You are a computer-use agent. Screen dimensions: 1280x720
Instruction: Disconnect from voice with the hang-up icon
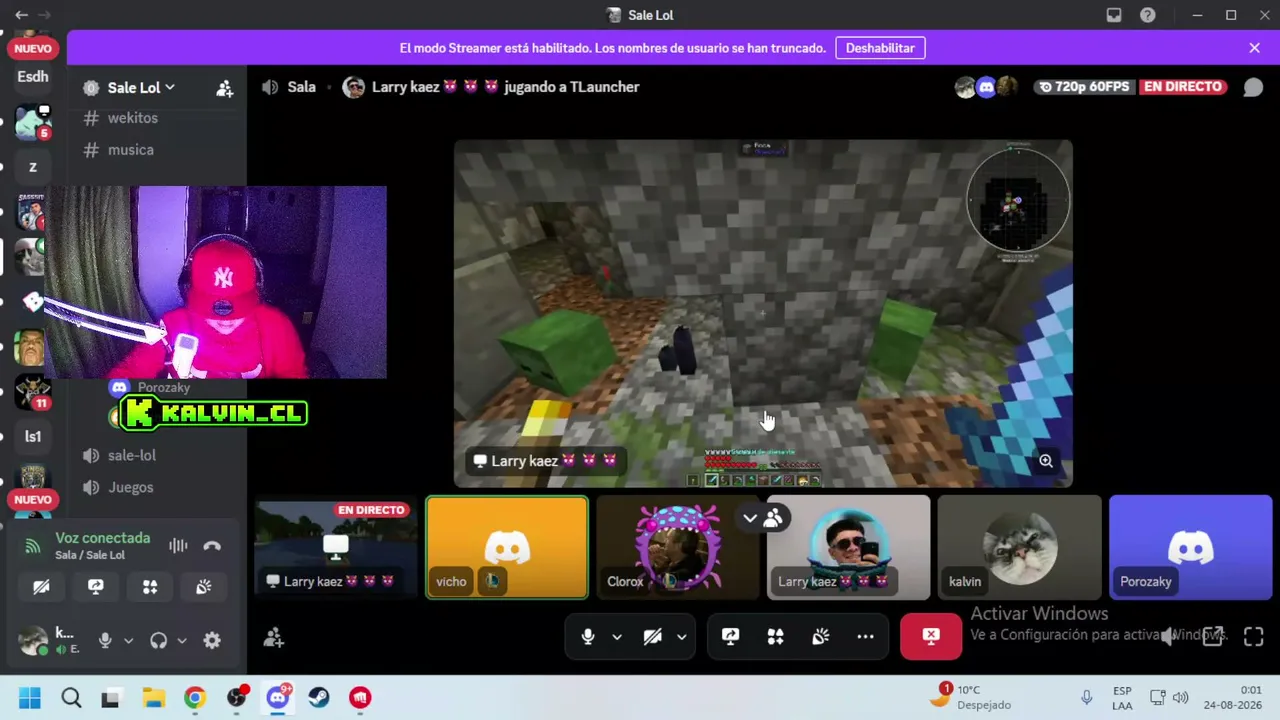[212, 546]
